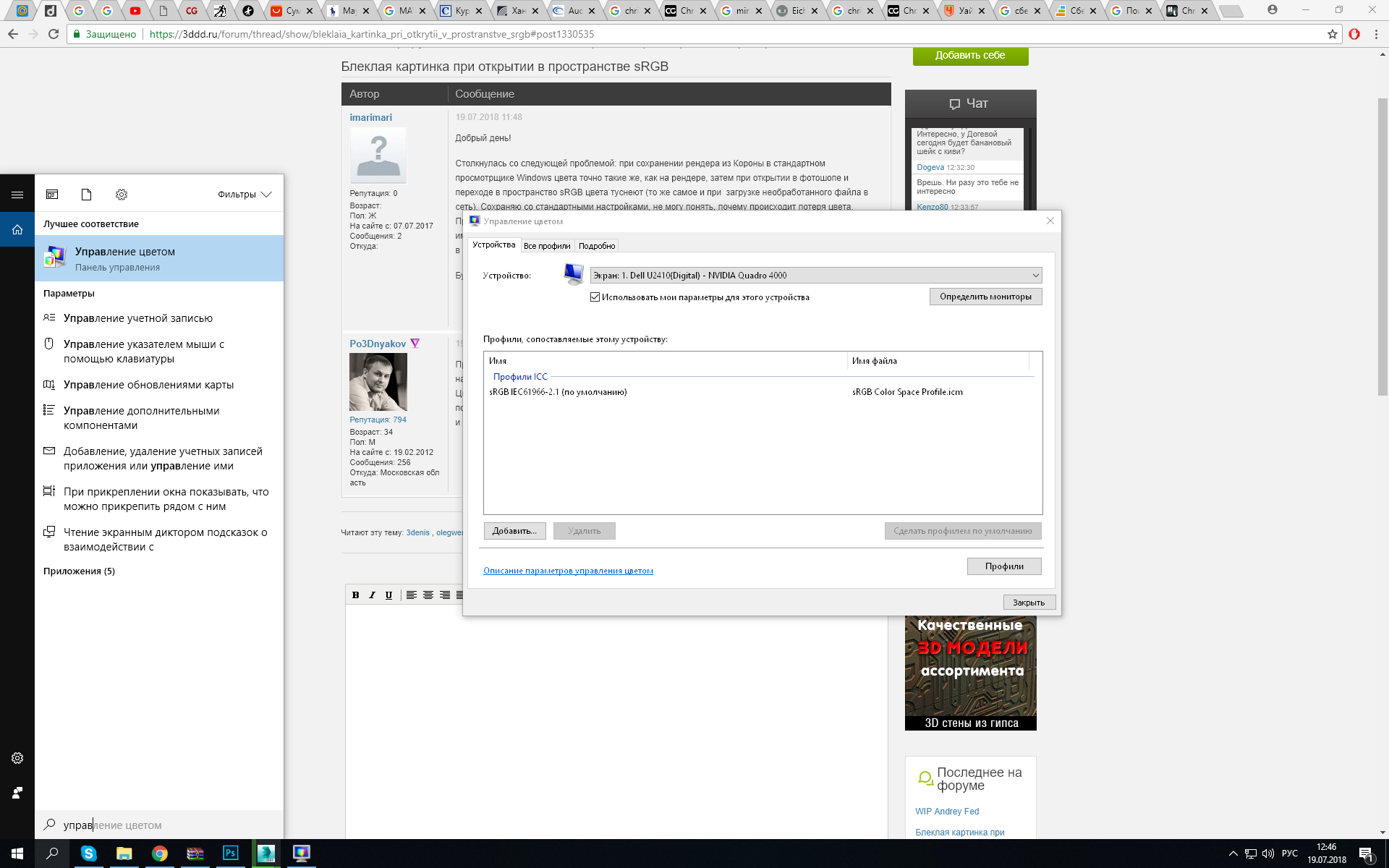The width and height of the screenshot is (1389, 868).
Task: Toggle 'Использовать мои параметры для этого устройства' checkbox
Action: 595,296
